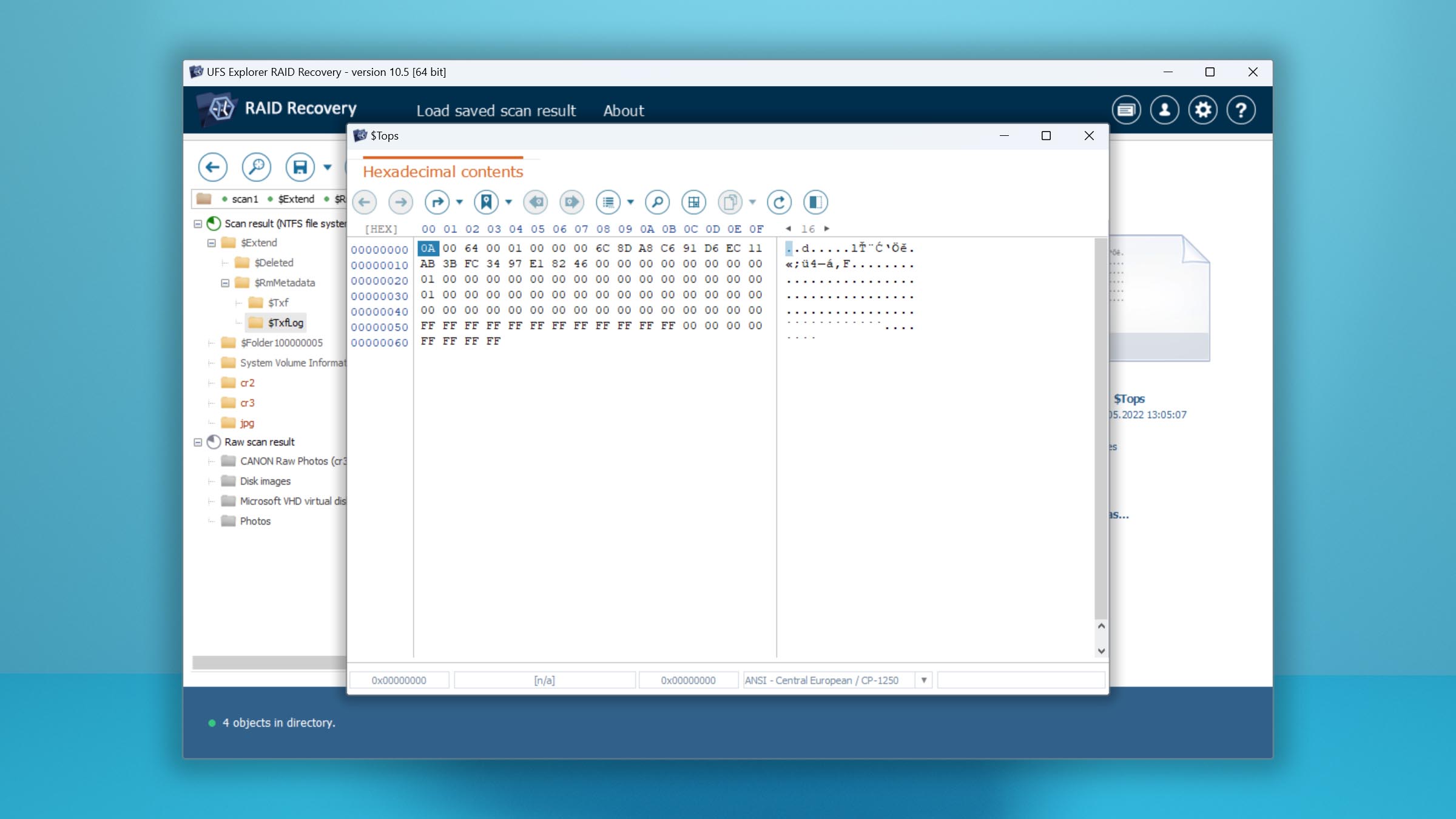Viewport: 1456px width, 819px height.
Task: Go to previous bookmark marker
Action: coord(535,202)
